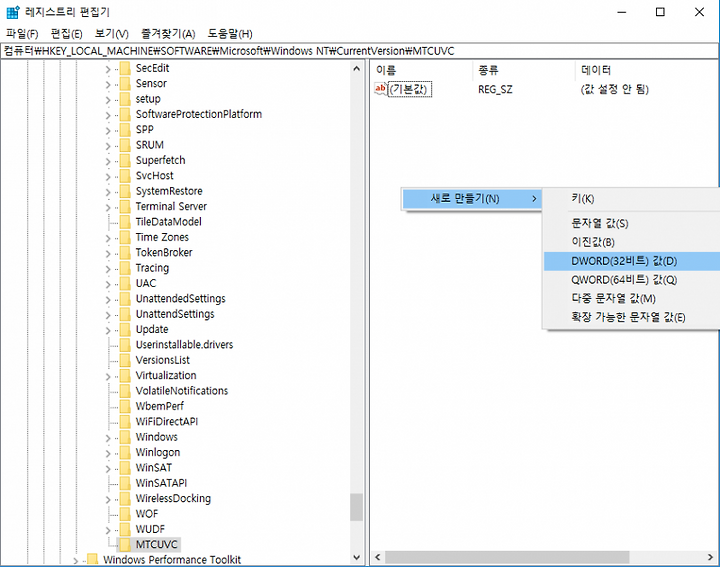The width and height of the screenshot is (720, 567).
Task: Click the REG_SZ type cell
Action: point(495,90)
